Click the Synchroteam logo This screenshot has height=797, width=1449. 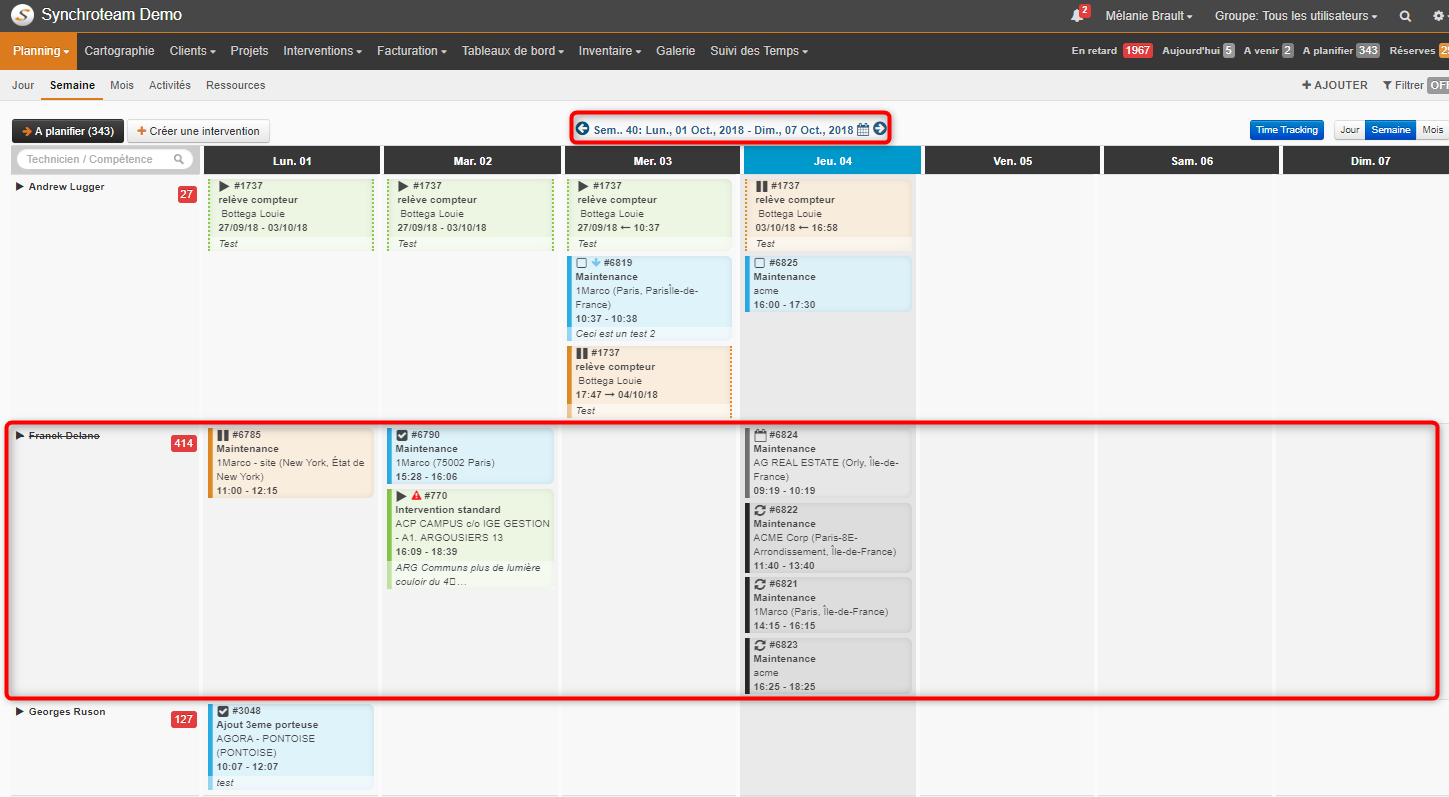tap(22, 15)
